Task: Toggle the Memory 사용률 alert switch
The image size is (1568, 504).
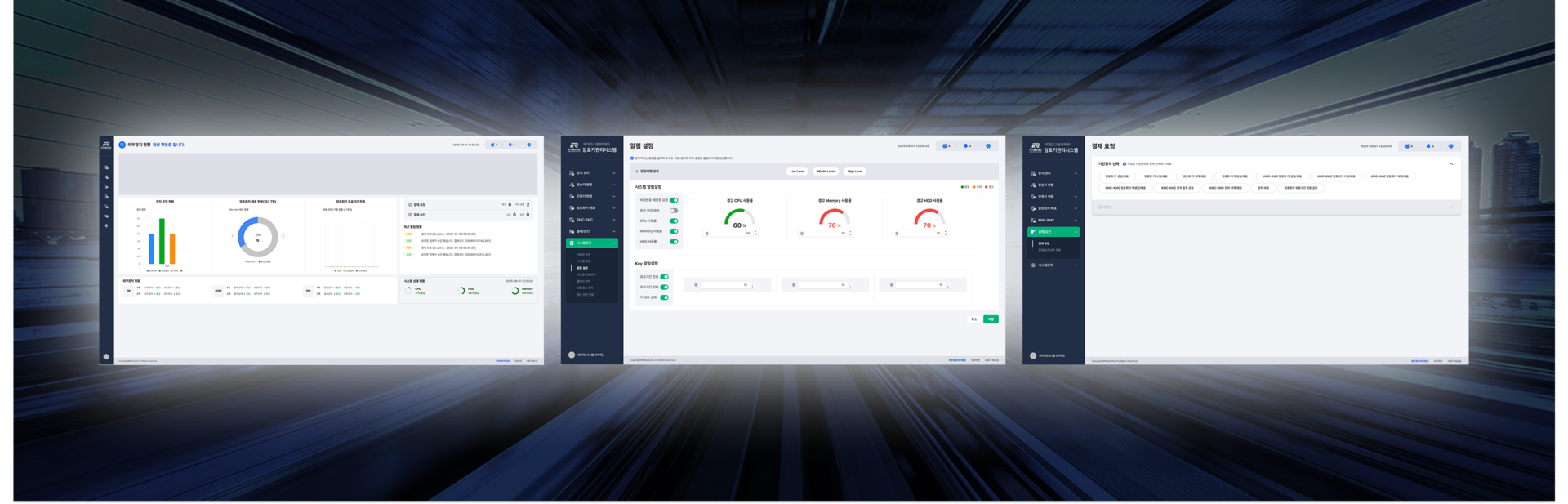Action: 674,231
